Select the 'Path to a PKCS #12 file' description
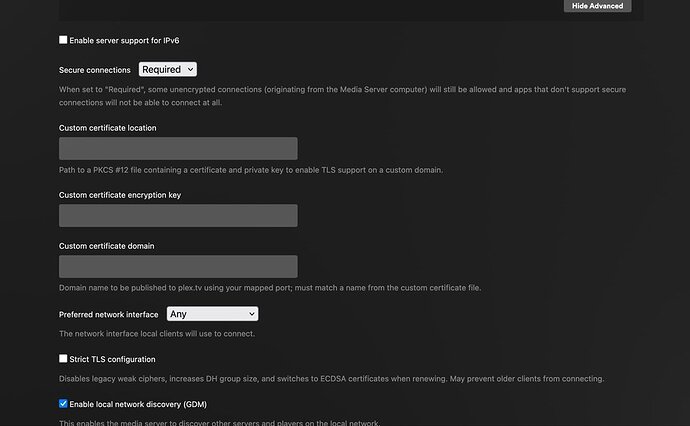This screenshot has width=690, height=426. pos(251,170)
